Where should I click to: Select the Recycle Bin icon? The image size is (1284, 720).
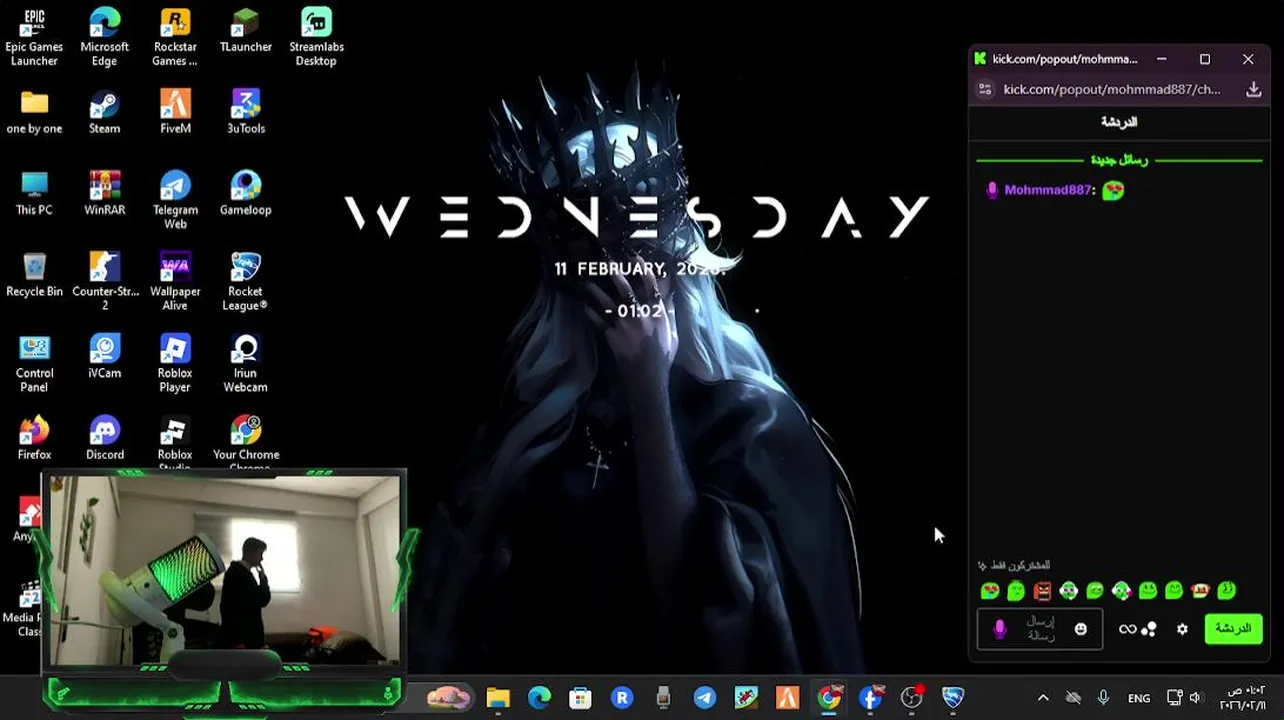click(34, 275)
